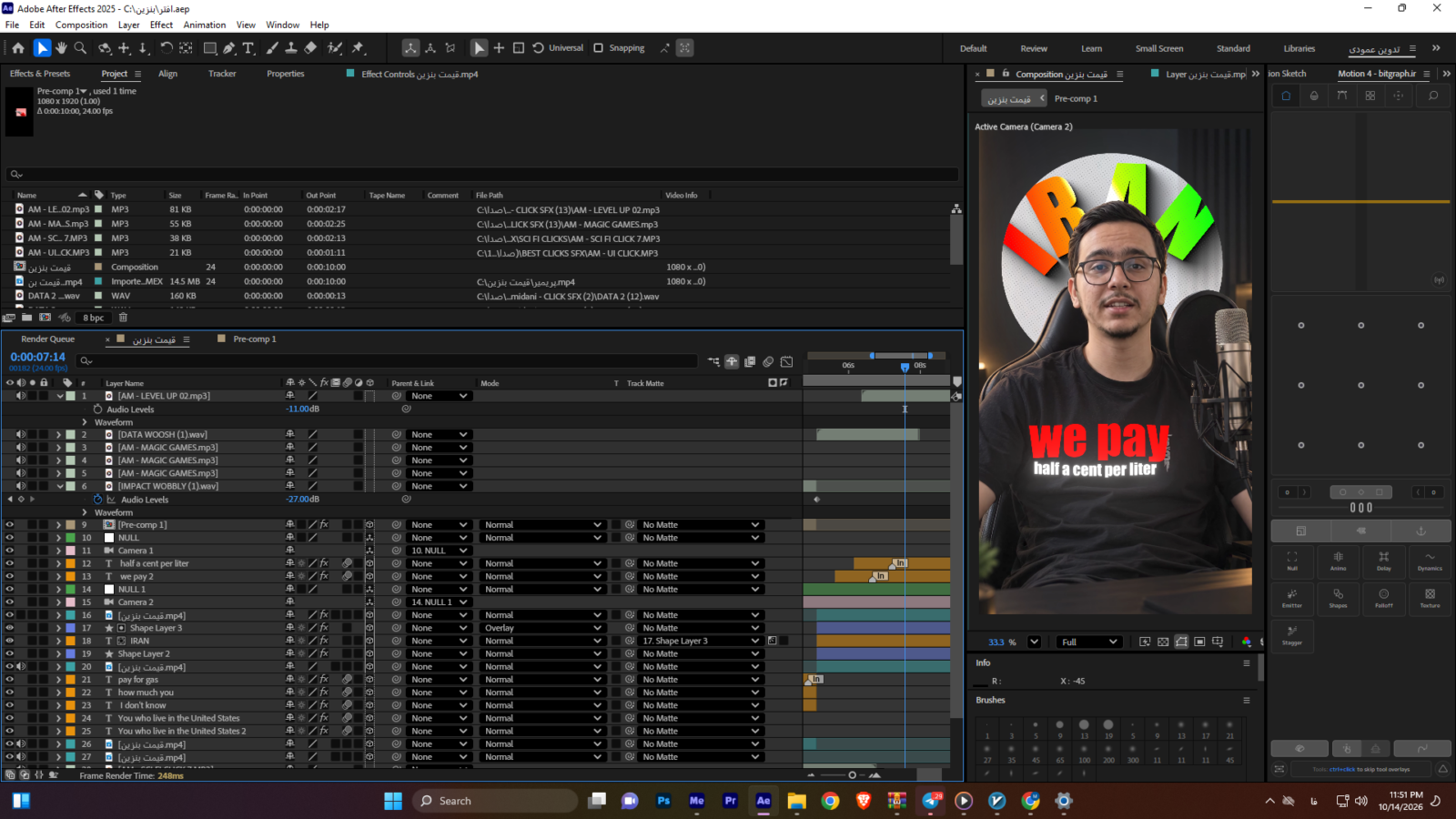Click the project search field
This screenshot has width=1456, height=819.
pos(482,174)
